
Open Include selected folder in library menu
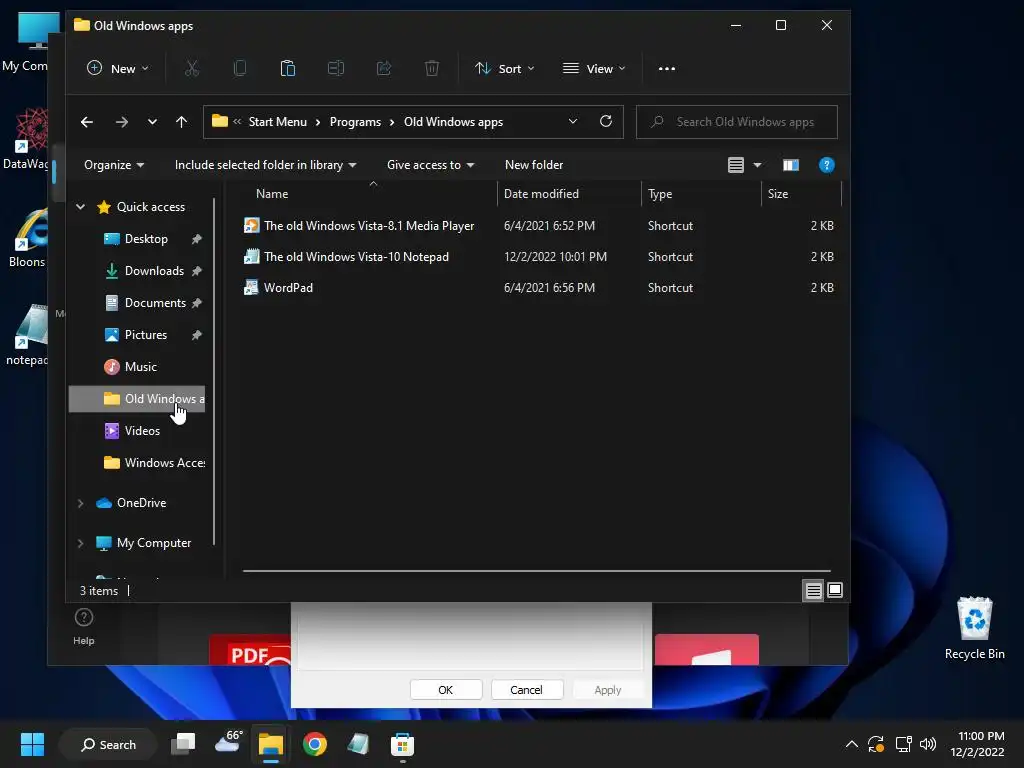[265, 165]
